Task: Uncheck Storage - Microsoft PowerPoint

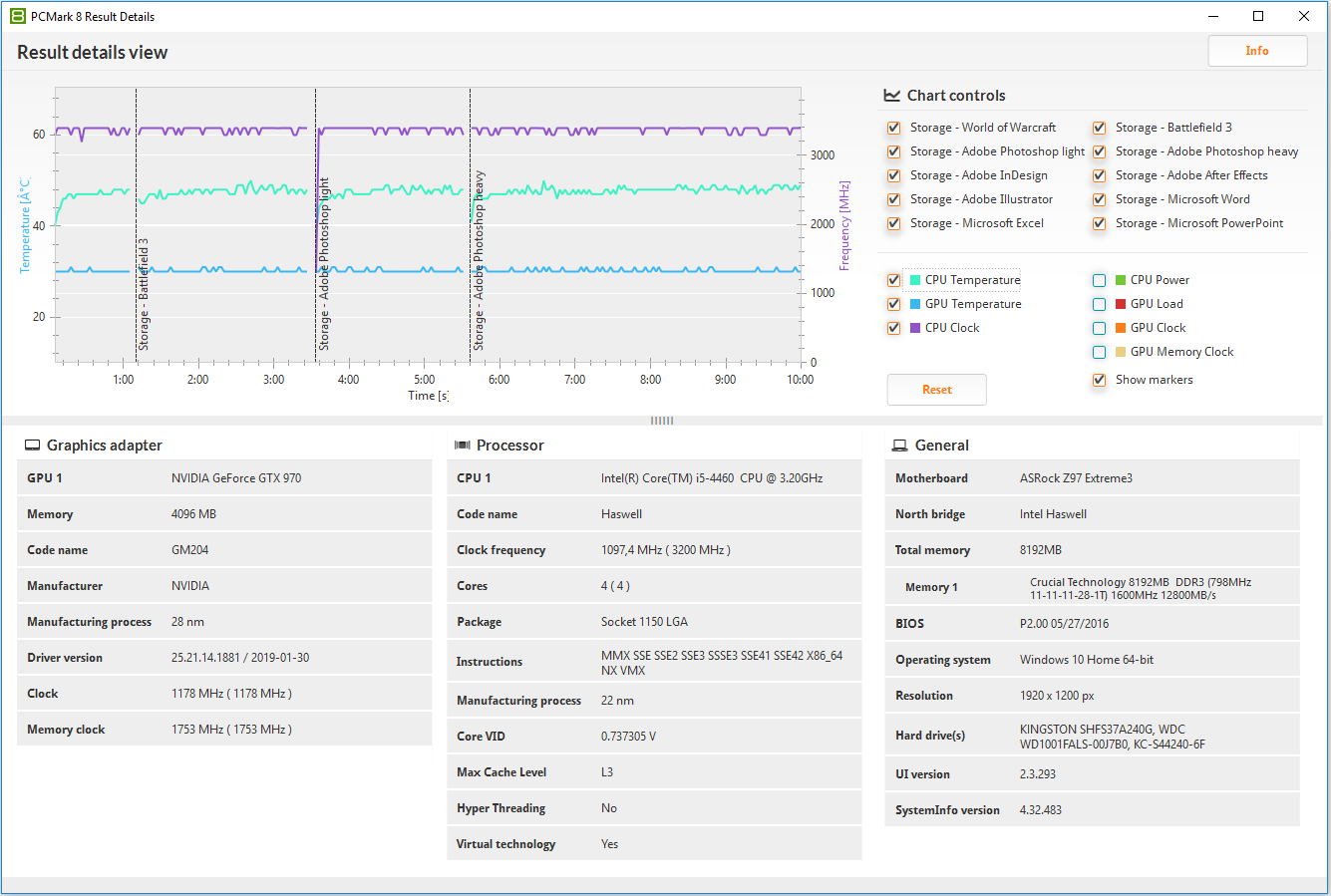Action: pyautogui.click(x=1099, y=223)
